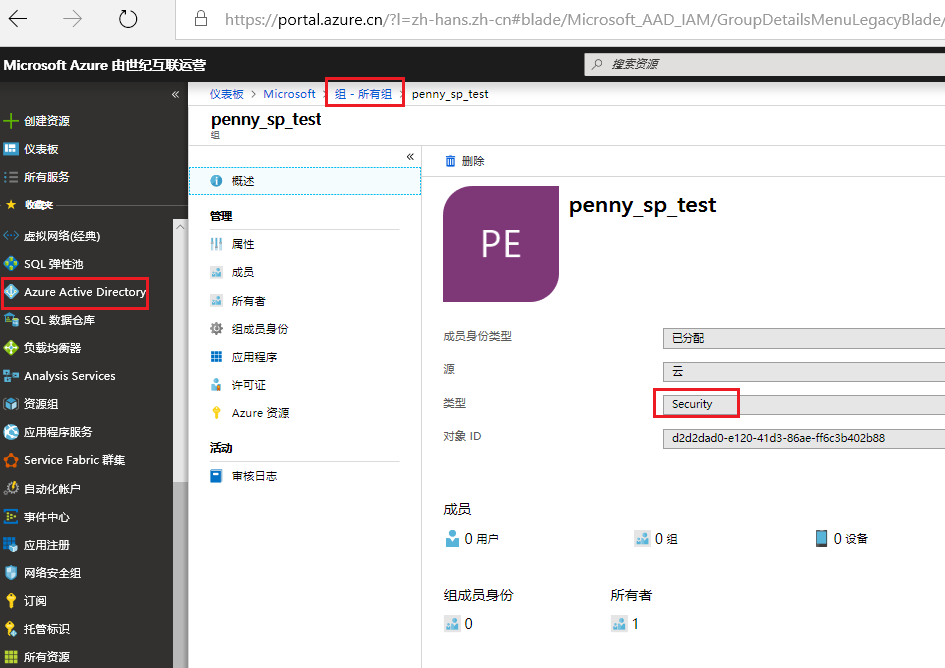Select 成员 in the 管理 menu
This screenshot has width=945, height=668.
click(242, 272)
